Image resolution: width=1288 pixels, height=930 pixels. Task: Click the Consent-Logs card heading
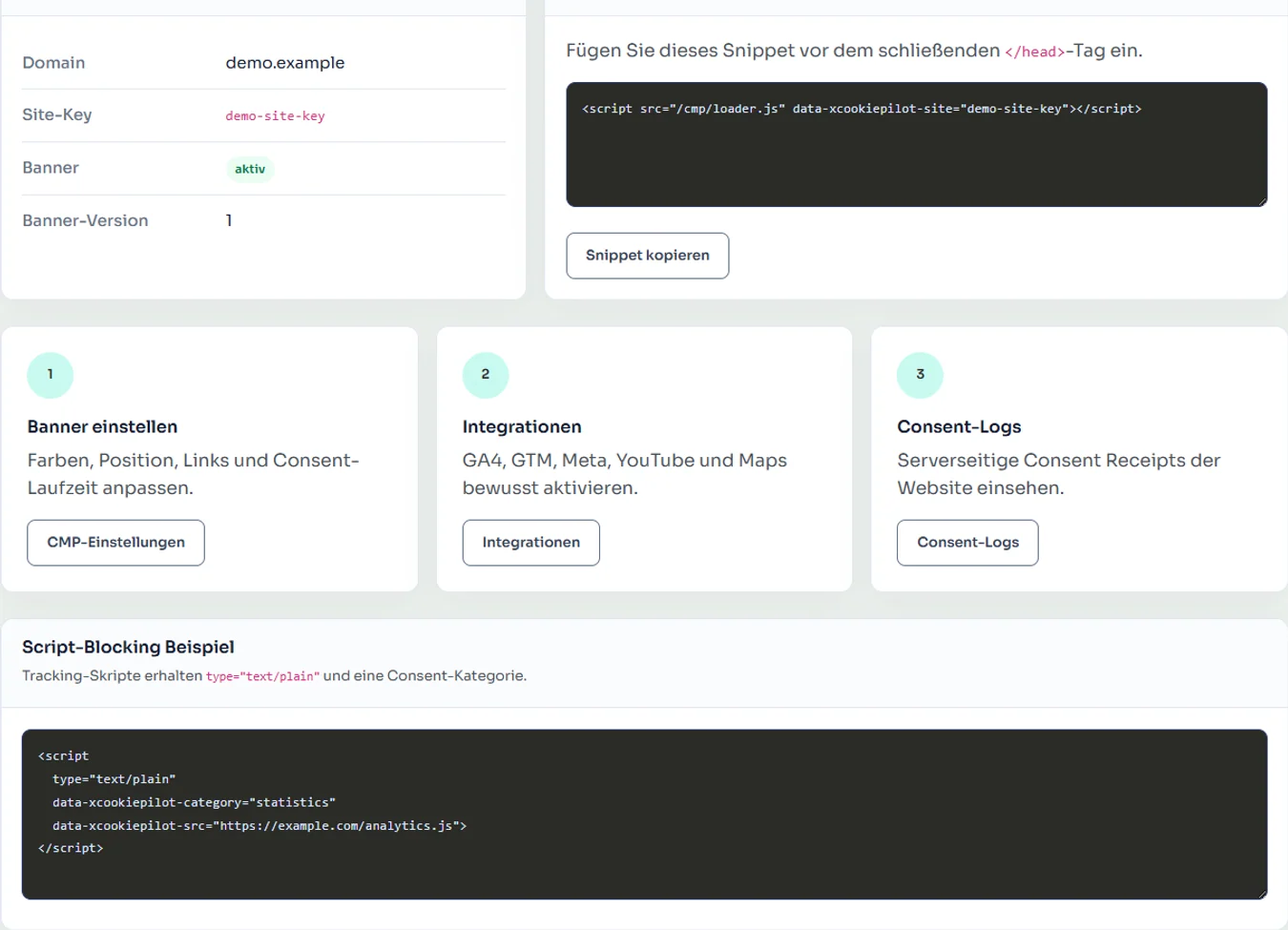tap(959, 426)
